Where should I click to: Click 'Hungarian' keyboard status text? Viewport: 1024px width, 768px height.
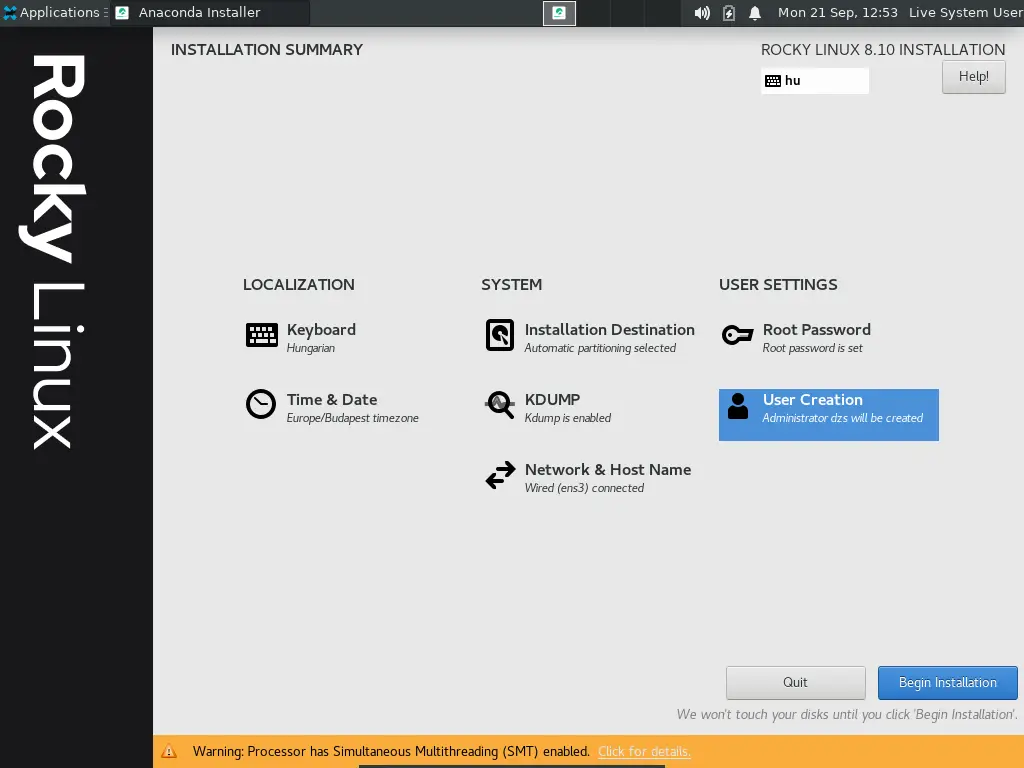311,348
